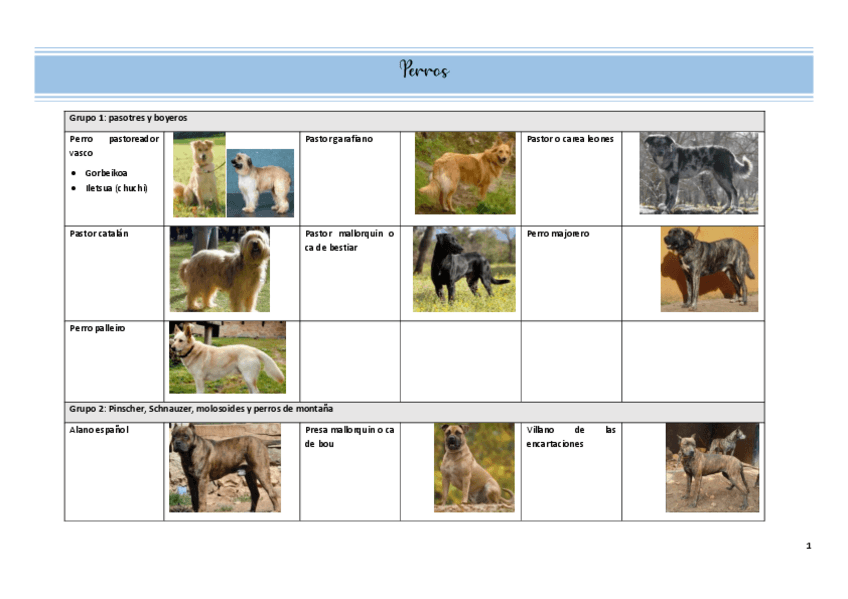848x599 pixels.
Task: Select the merle carea leones dog photo
Action: click(x=699, y=173)
